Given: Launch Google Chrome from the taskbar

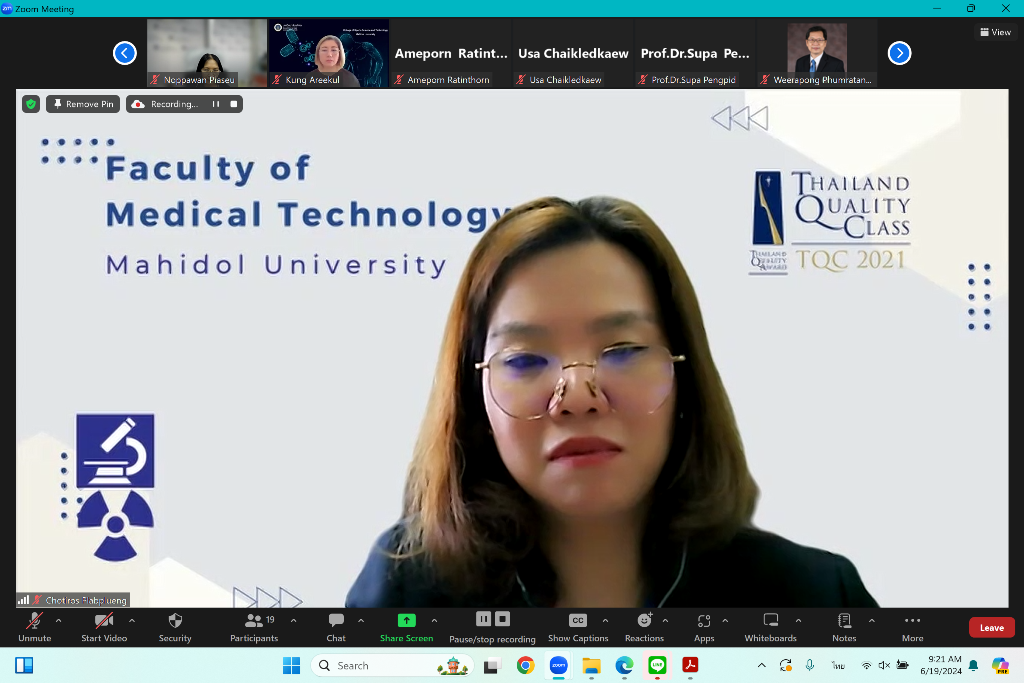Looking at the screenshot, I should 525,665.
